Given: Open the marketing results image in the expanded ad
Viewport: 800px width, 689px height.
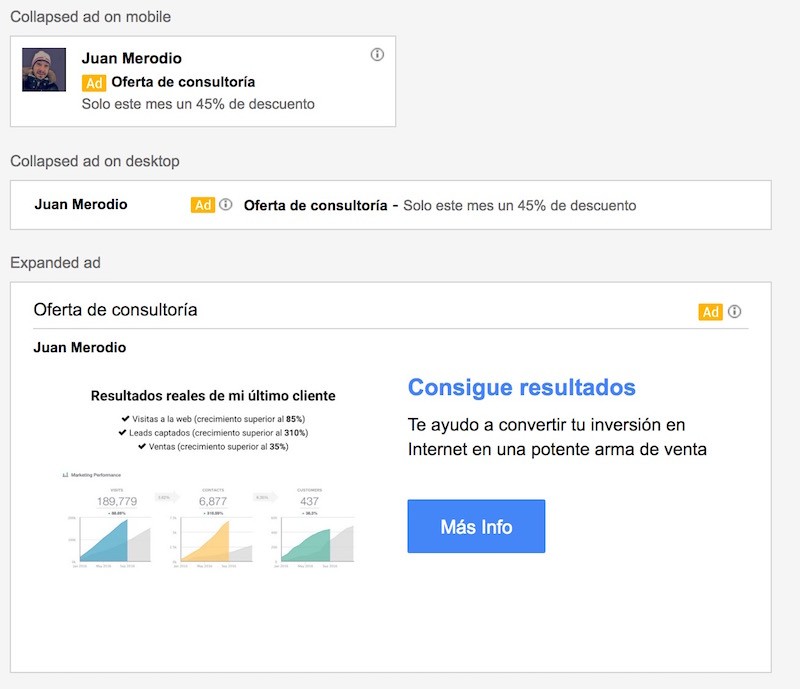Looking at the screenshot, I should coord(212,475).
